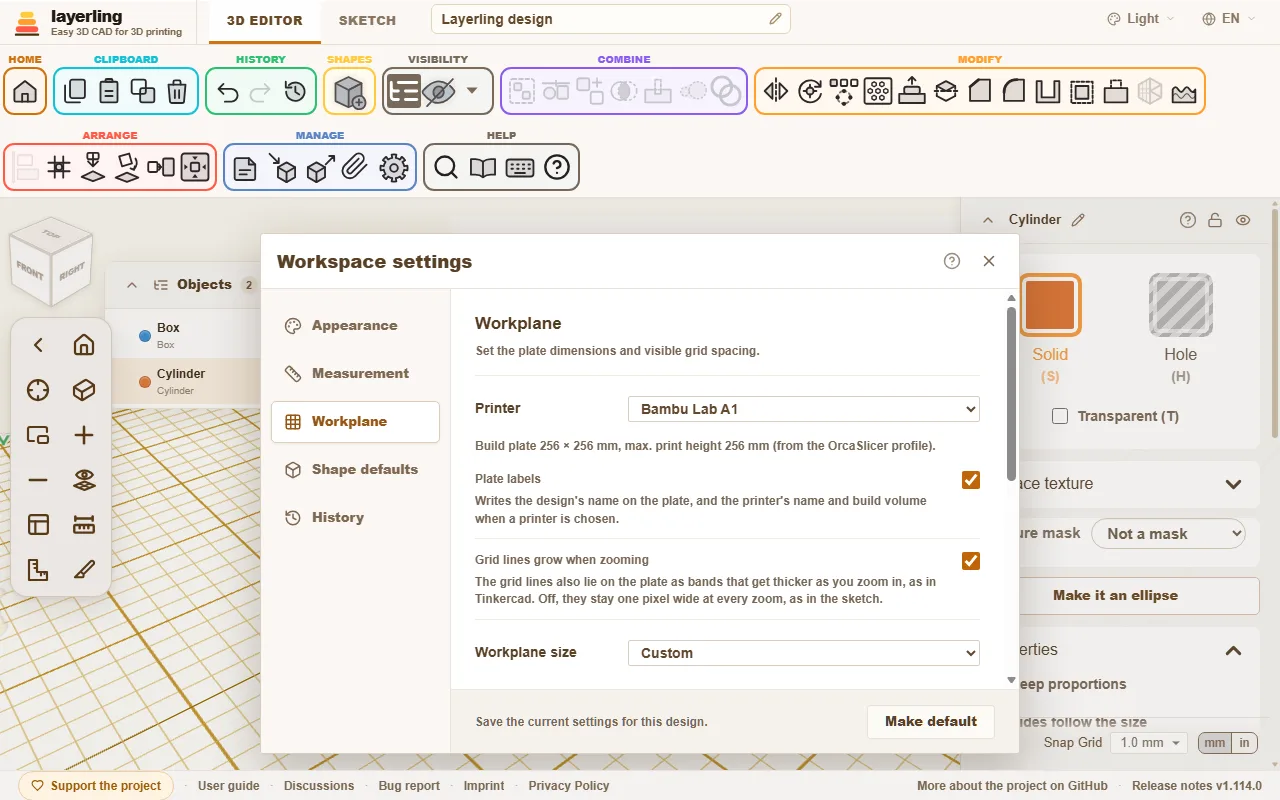Open the EN language dropdown
Viewport: 1280px width, 800px height.
(1230, 19)
